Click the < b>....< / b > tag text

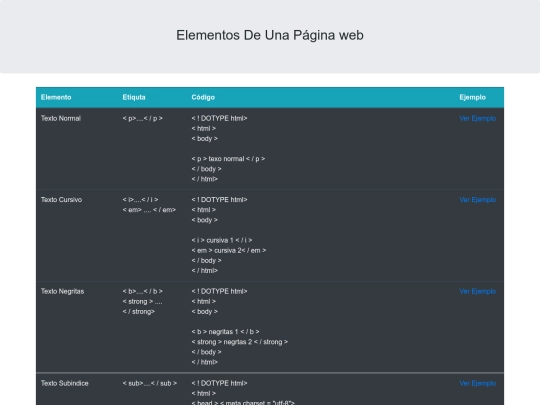click(143, 291)
